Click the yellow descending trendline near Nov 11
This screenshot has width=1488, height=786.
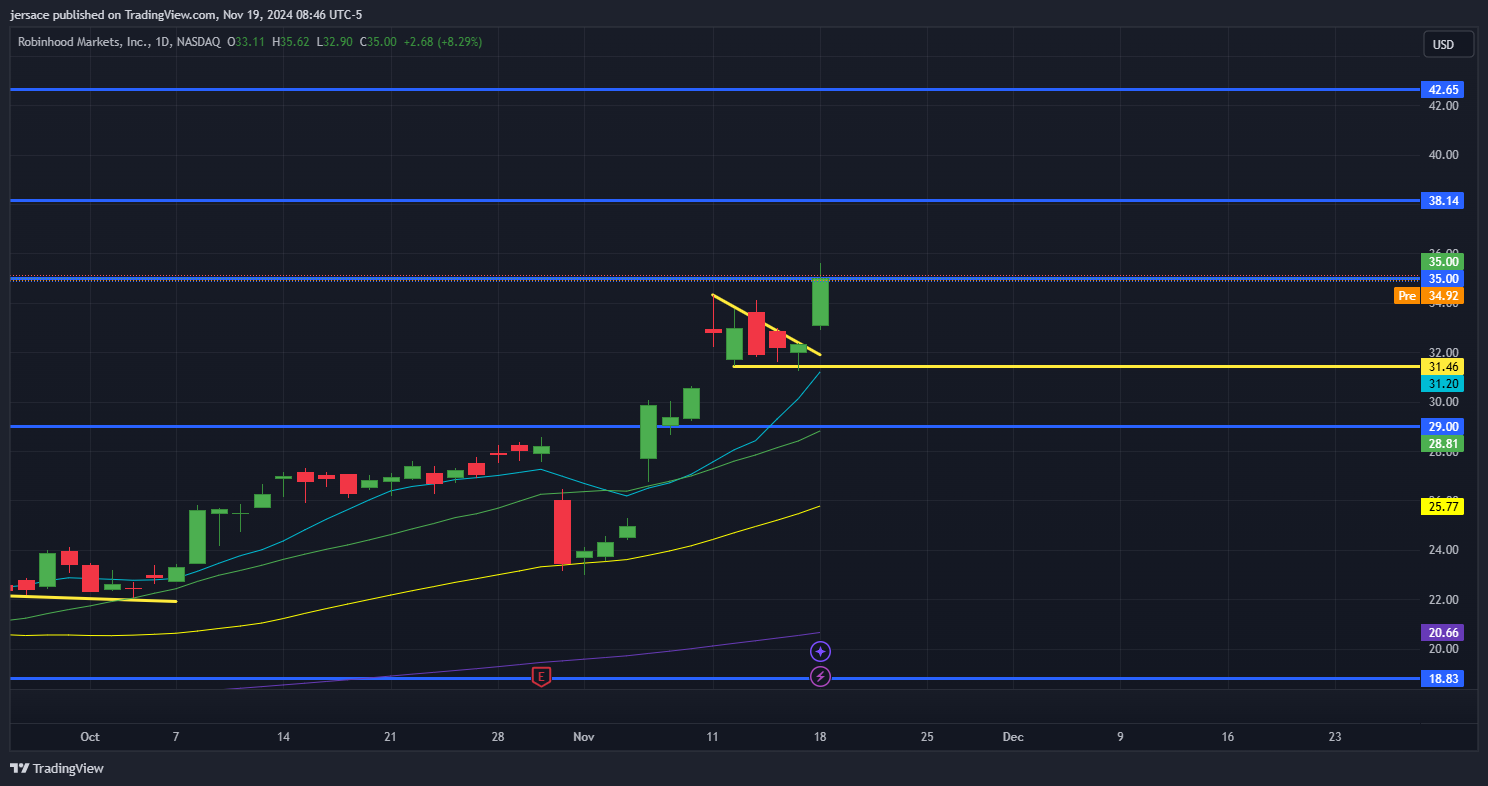(x=766, y=324)
